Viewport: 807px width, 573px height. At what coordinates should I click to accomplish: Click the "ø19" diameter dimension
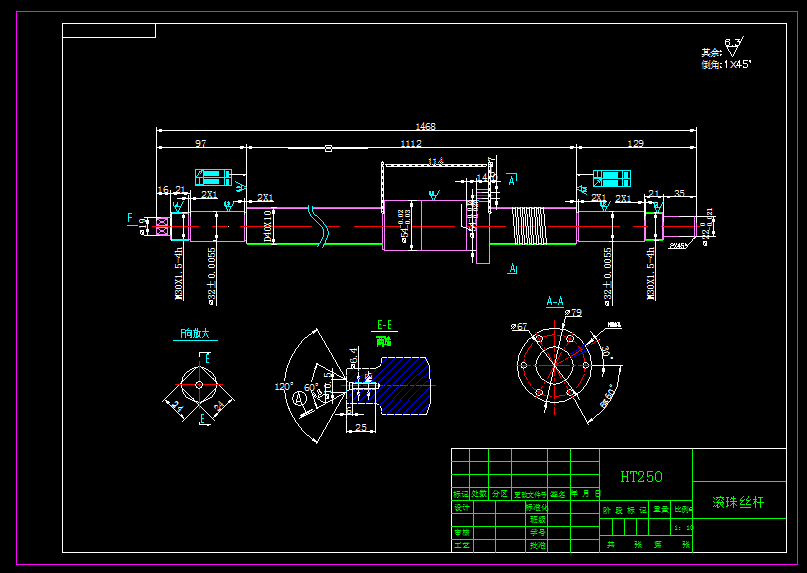pyautogui.click(x=142, y=227)
